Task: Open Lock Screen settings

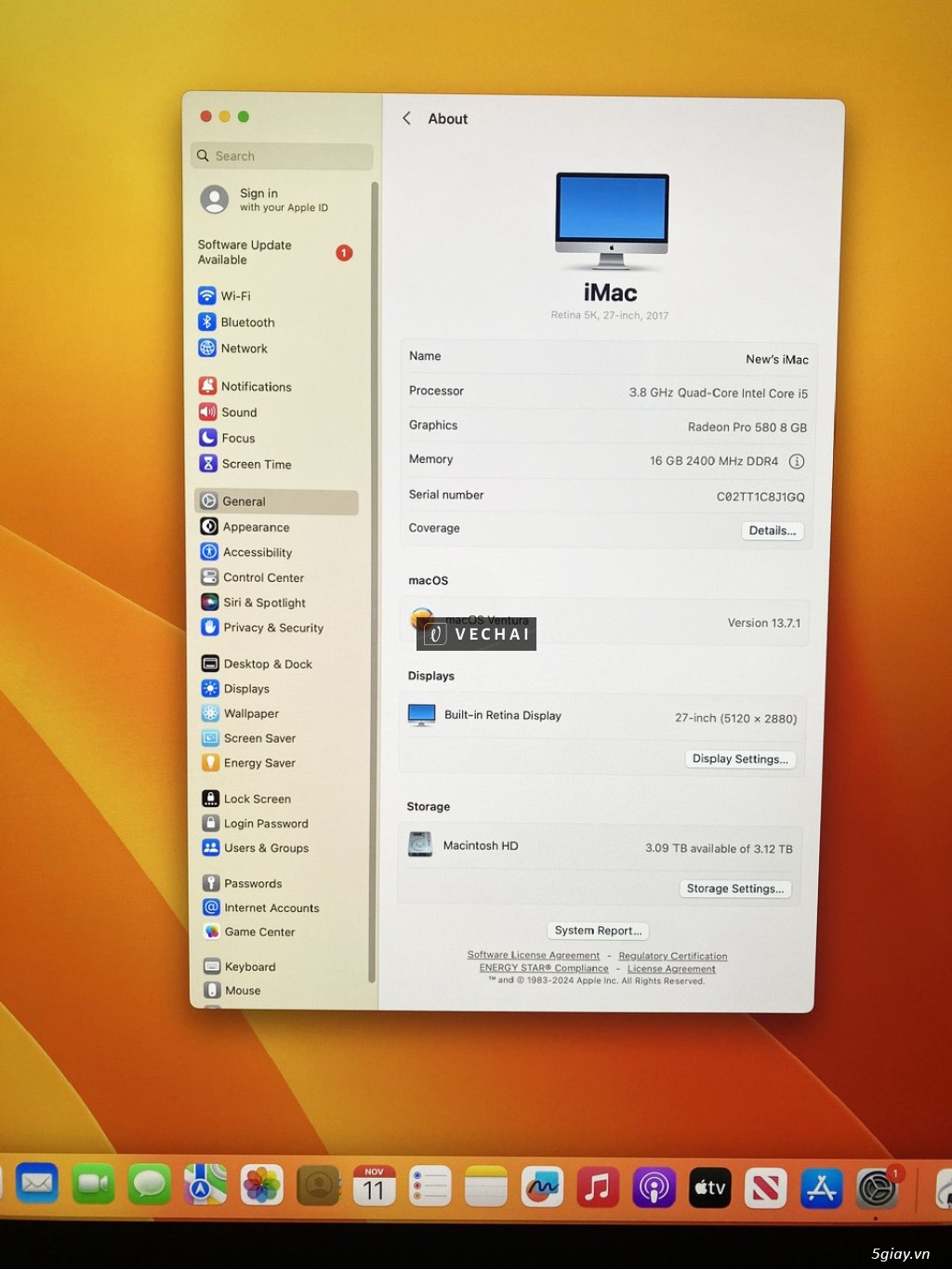Action: (x=246, y=798)
